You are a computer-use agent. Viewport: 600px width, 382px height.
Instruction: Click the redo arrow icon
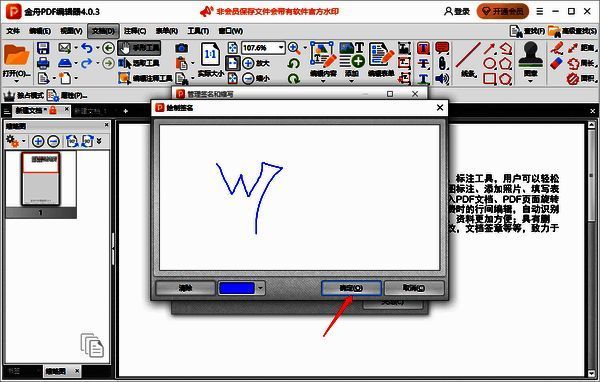(87, 63)
